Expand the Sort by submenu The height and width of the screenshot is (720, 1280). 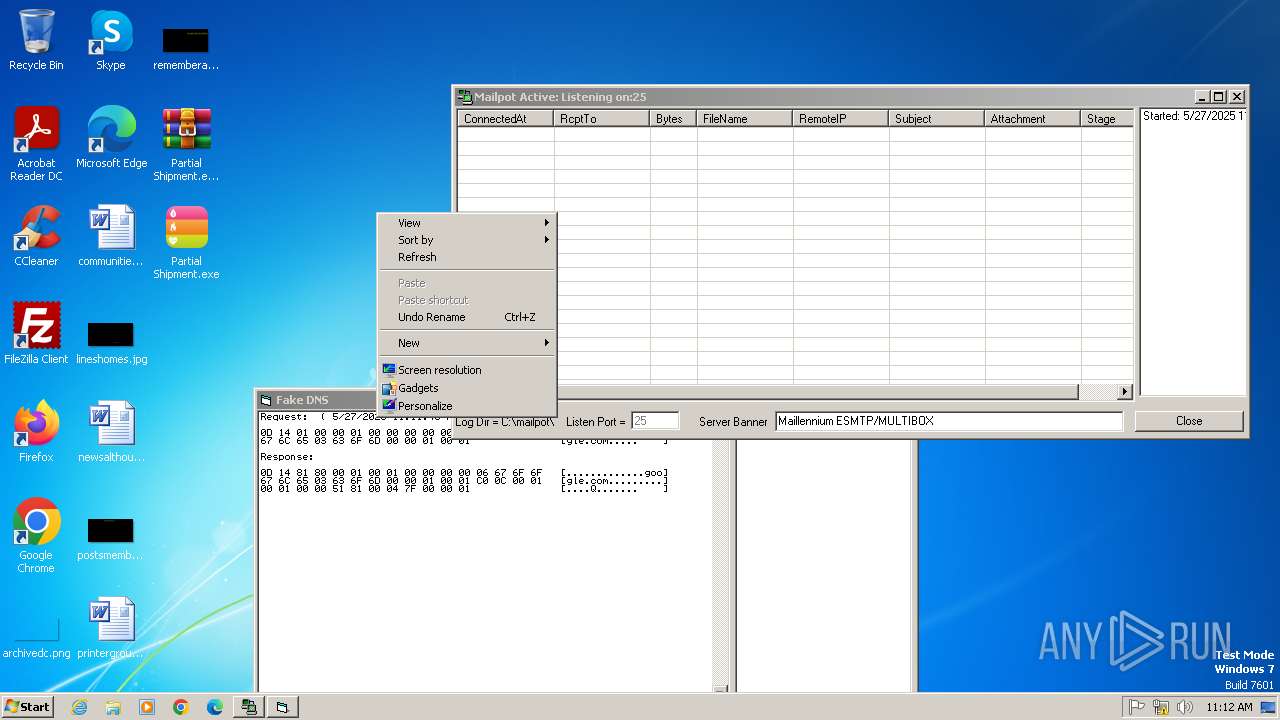pos(466,240)
